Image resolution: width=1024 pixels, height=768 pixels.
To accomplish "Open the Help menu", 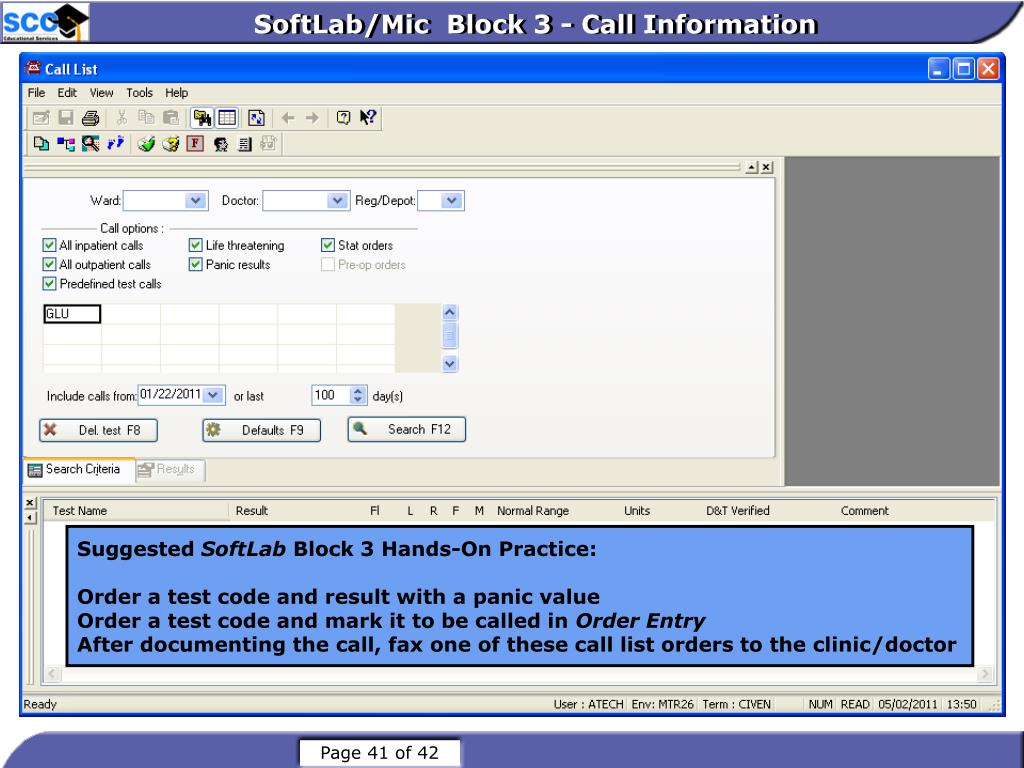I will (176, 93).
